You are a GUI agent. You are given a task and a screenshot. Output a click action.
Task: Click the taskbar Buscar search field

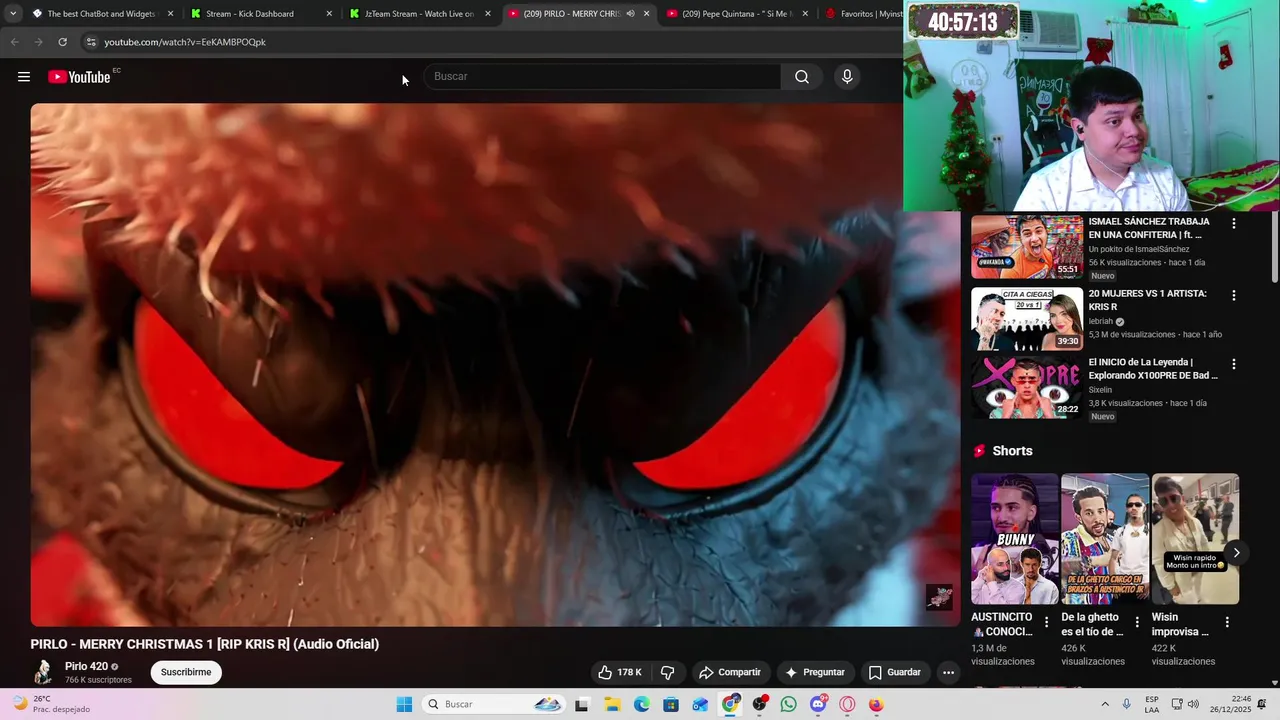pos(492,704)
